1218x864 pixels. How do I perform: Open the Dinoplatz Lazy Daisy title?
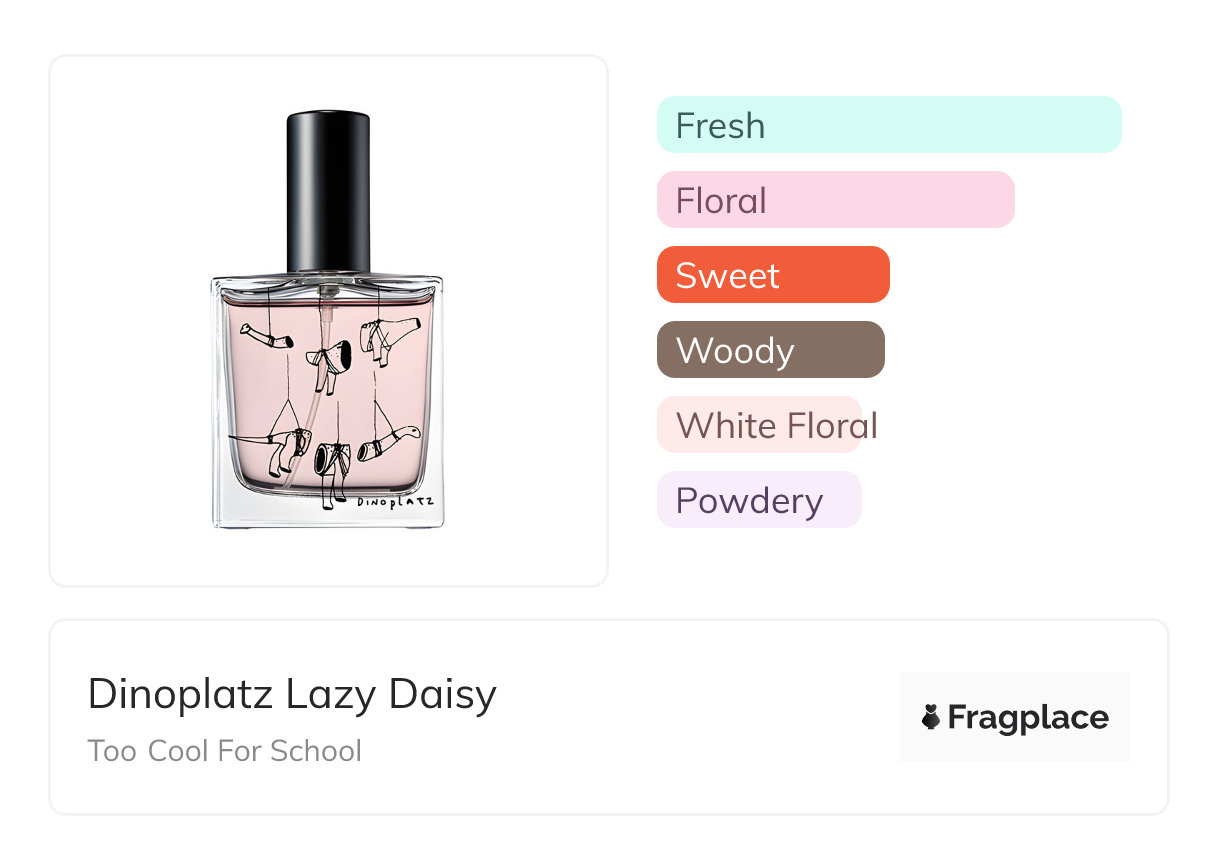pos(292,694)
